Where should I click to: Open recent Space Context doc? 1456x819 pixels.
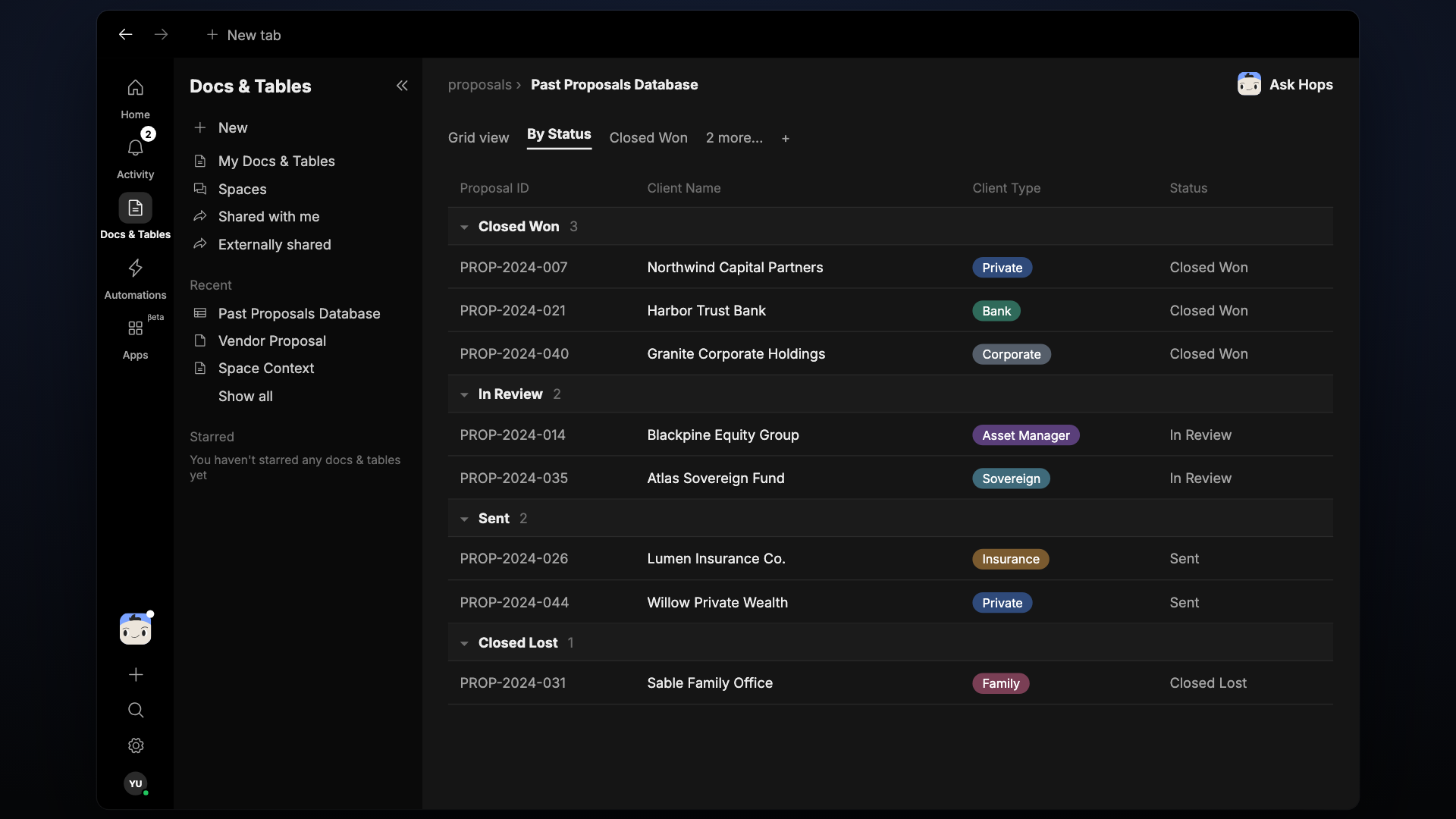pos(265,368)
